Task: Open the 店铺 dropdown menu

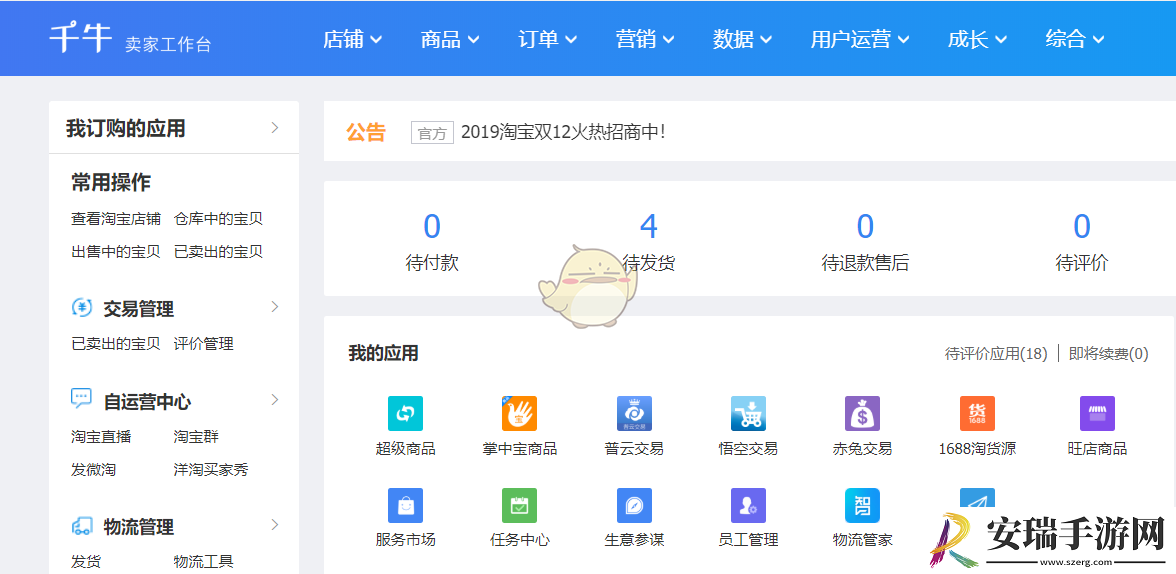Action: click(x=352, y=39)
